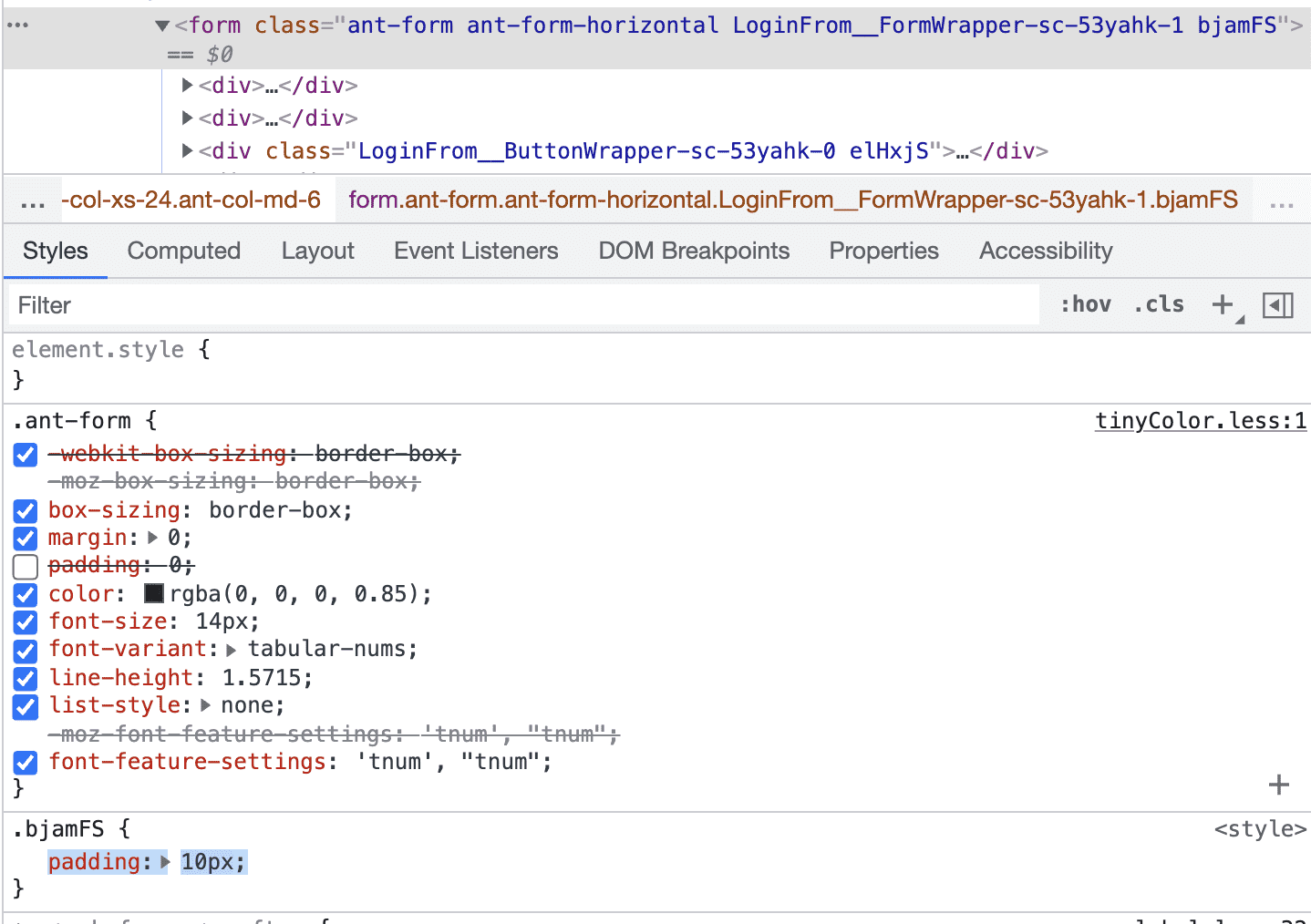Click the overflow ellipsis after the breadcrumb
This screenshot has width=1311, height=924.
1281,201
